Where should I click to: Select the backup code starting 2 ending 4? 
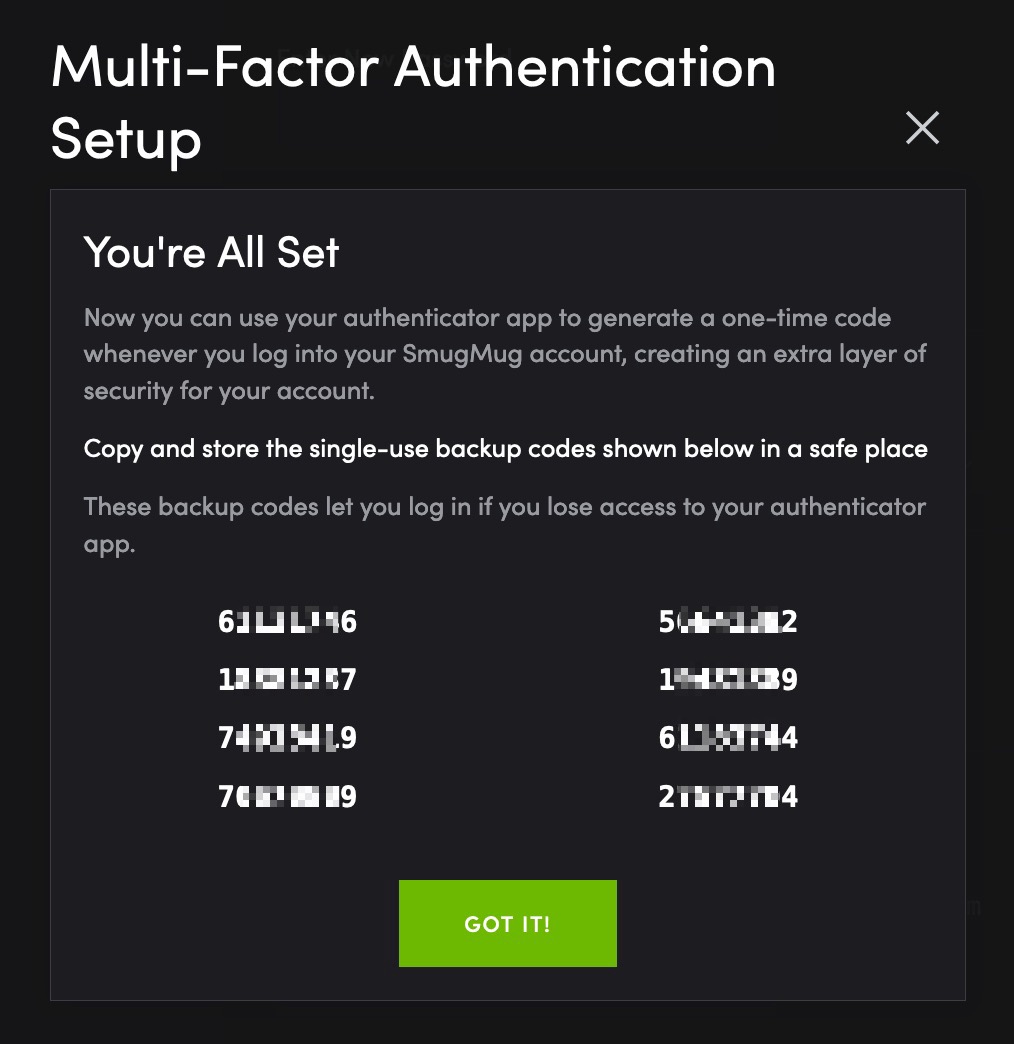[728, 796]
